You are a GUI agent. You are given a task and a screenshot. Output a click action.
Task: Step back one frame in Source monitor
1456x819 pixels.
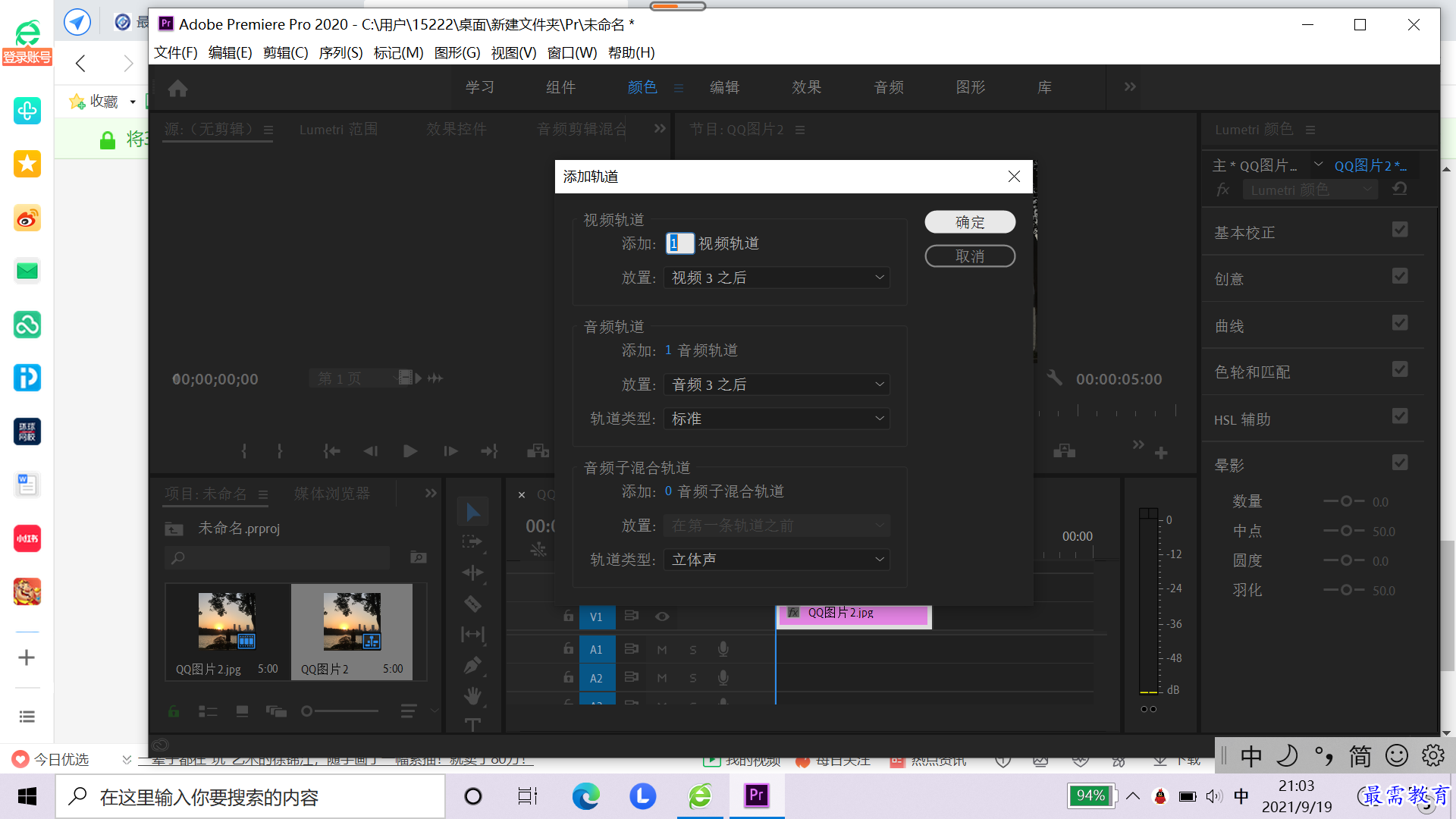pos(370,451)
